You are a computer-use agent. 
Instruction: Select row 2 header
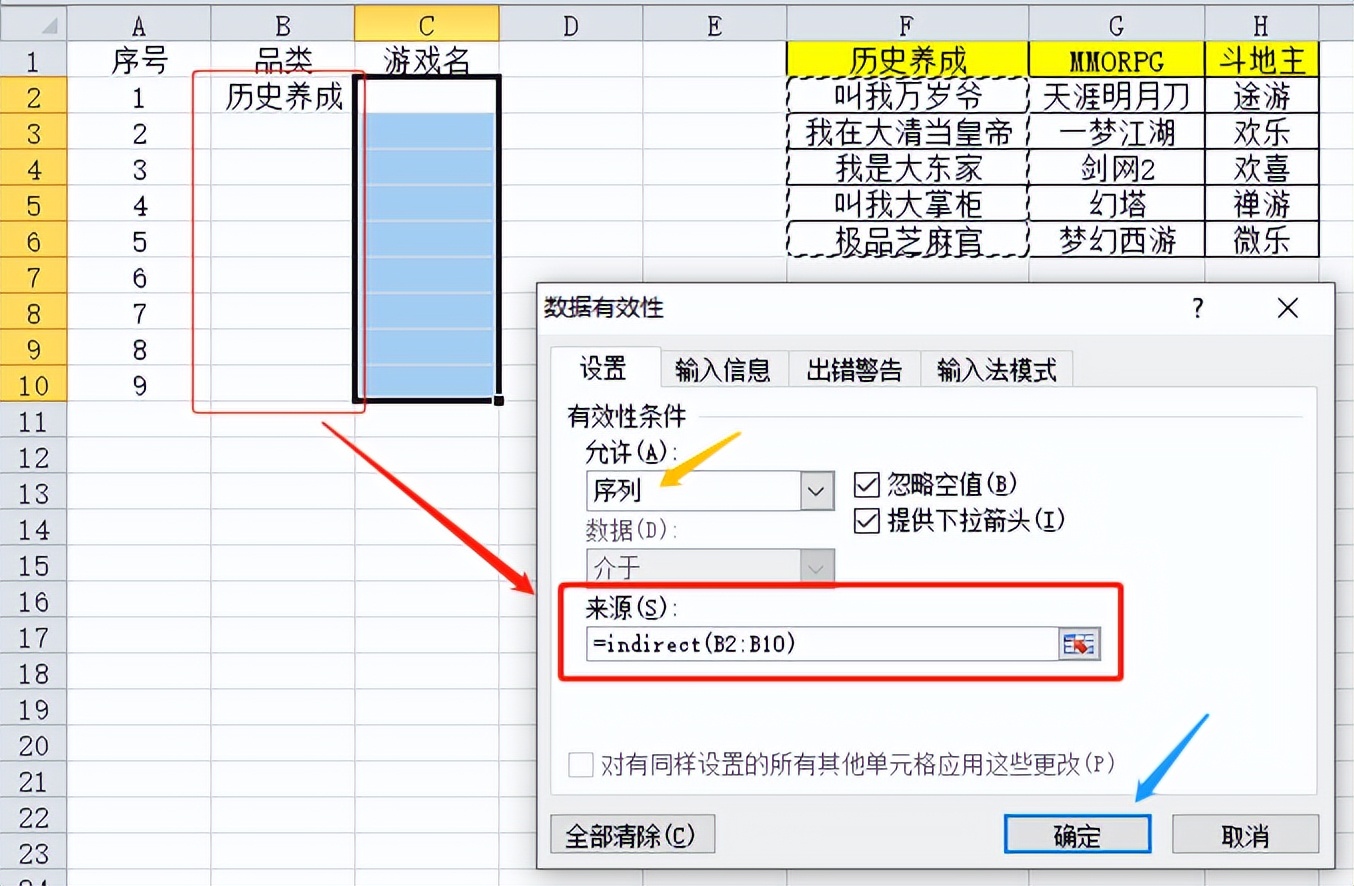pyautogui.click(x=33, y=97)
